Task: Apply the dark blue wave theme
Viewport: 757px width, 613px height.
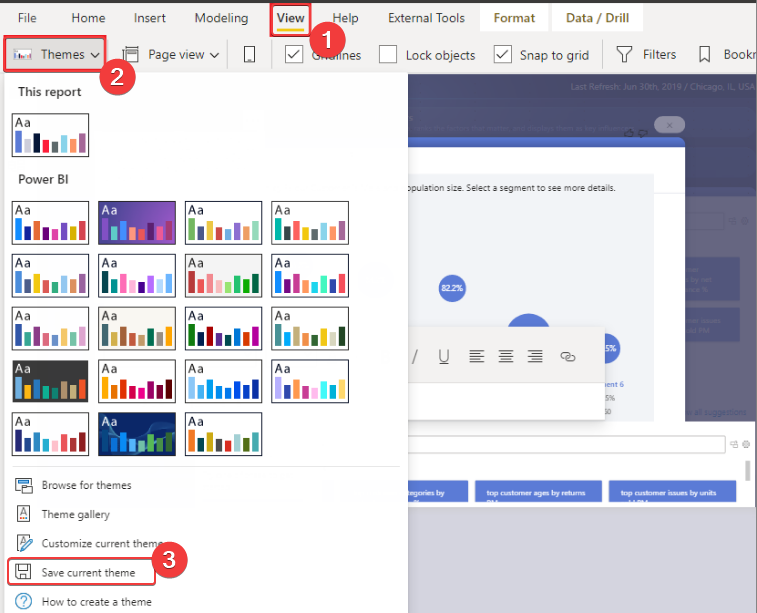Action: tap(137, 434)
